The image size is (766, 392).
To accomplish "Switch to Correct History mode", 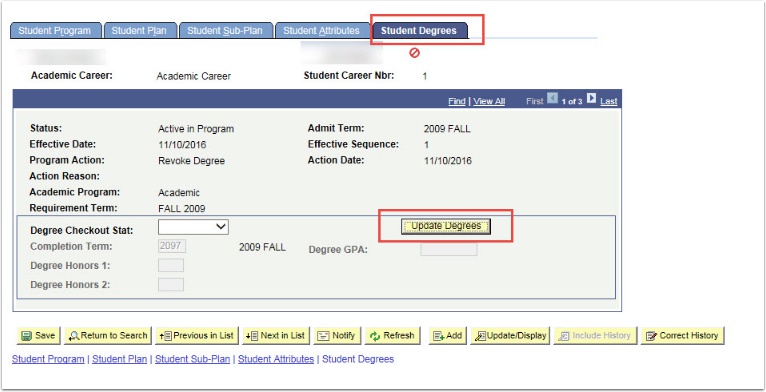I will (682, 336).
